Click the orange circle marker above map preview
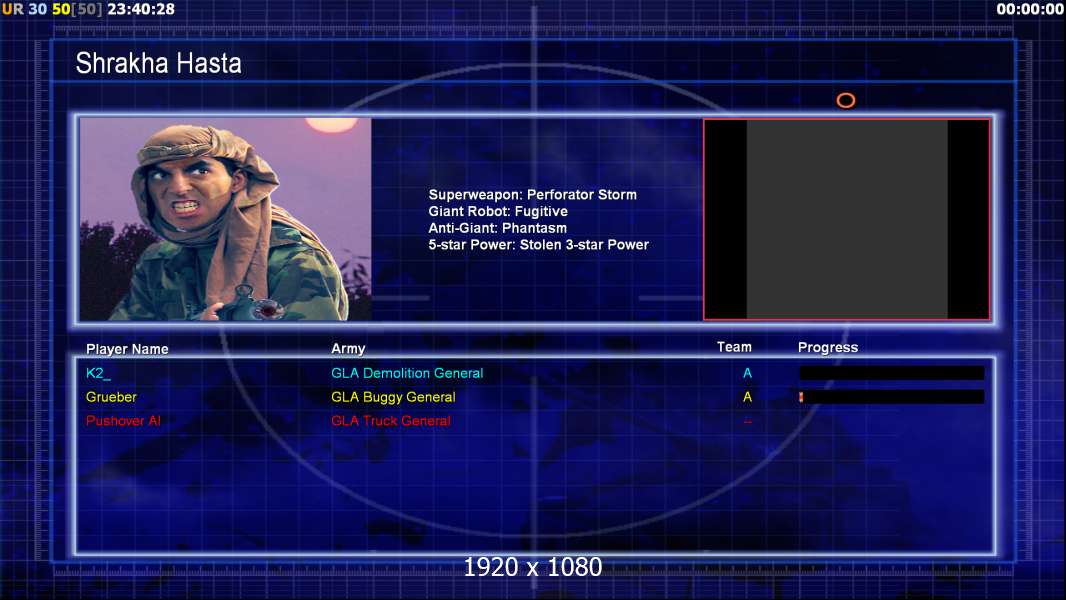The height and width of the screenshot is (600, 1066). pos(846,101)
